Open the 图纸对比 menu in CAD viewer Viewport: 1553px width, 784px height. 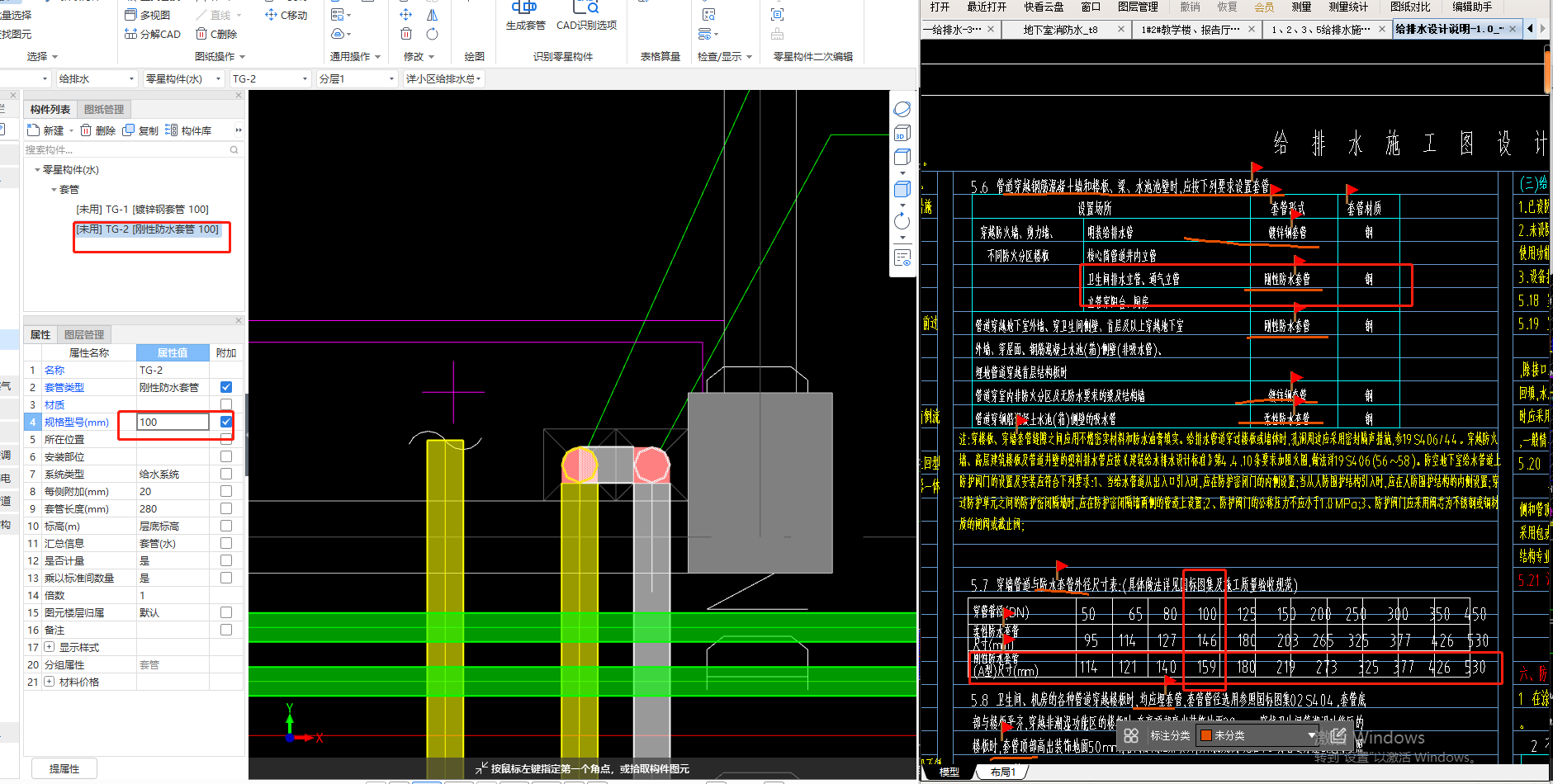click(x=1410, y=7)
